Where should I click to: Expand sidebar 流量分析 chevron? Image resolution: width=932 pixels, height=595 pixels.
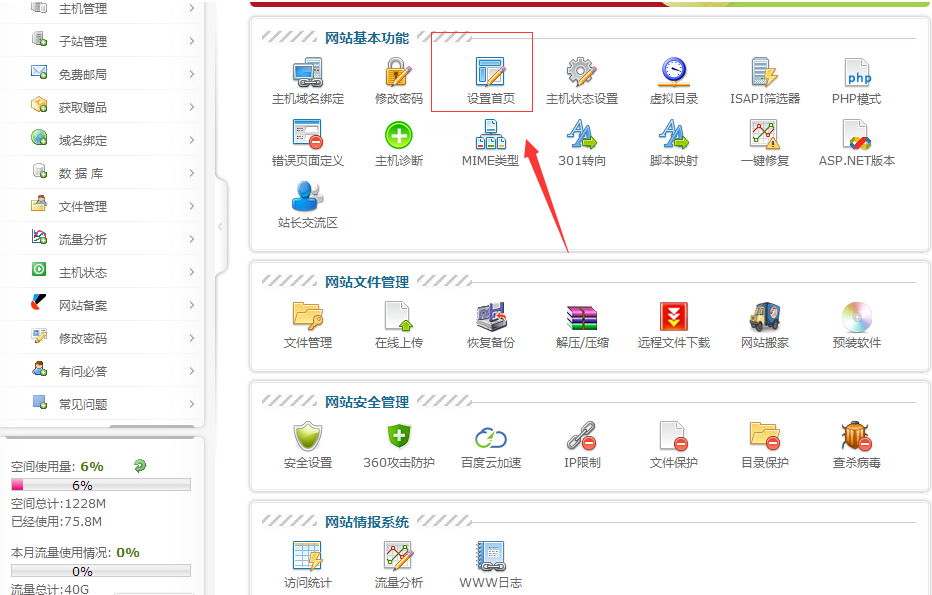click(x=191, y=239)
